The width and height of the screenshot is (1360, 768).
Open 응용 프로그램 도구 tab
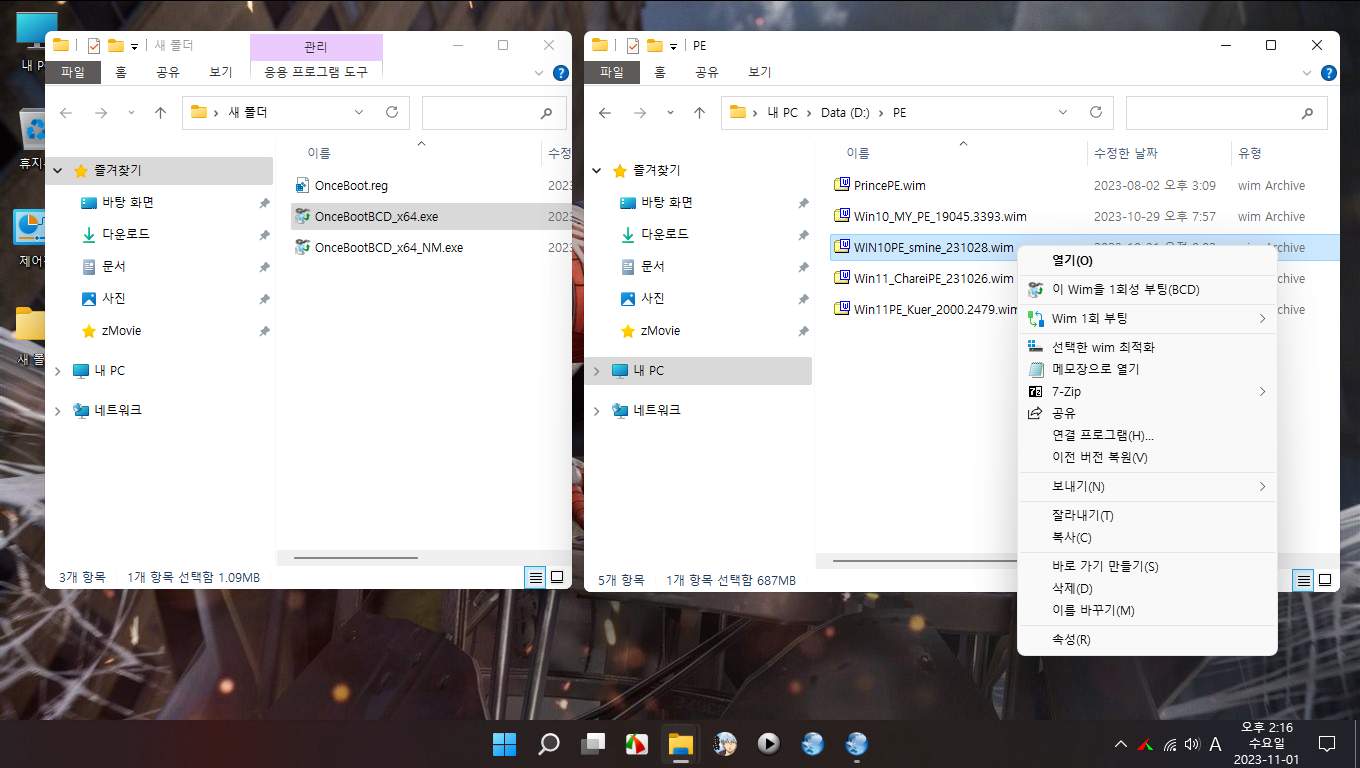click(316, 72)
